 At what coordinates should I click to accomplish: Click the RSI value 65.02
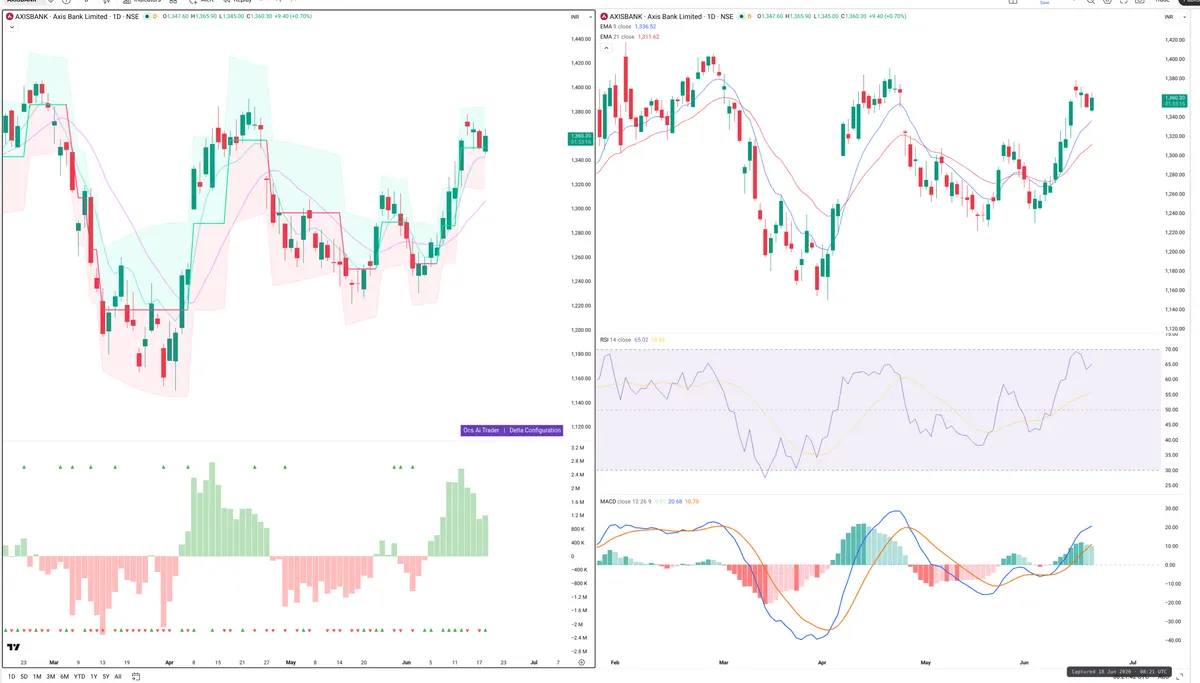[641, 340]
